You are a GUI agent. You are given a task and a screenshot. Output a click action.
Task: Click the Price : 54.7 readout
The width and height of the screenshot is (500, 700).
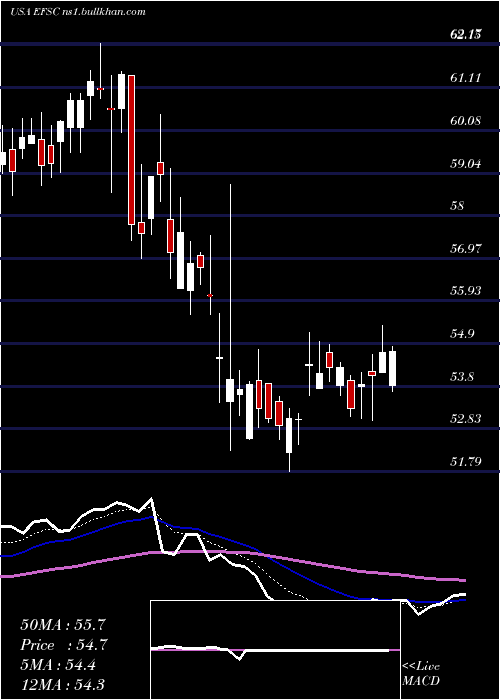tap(64, 645)
